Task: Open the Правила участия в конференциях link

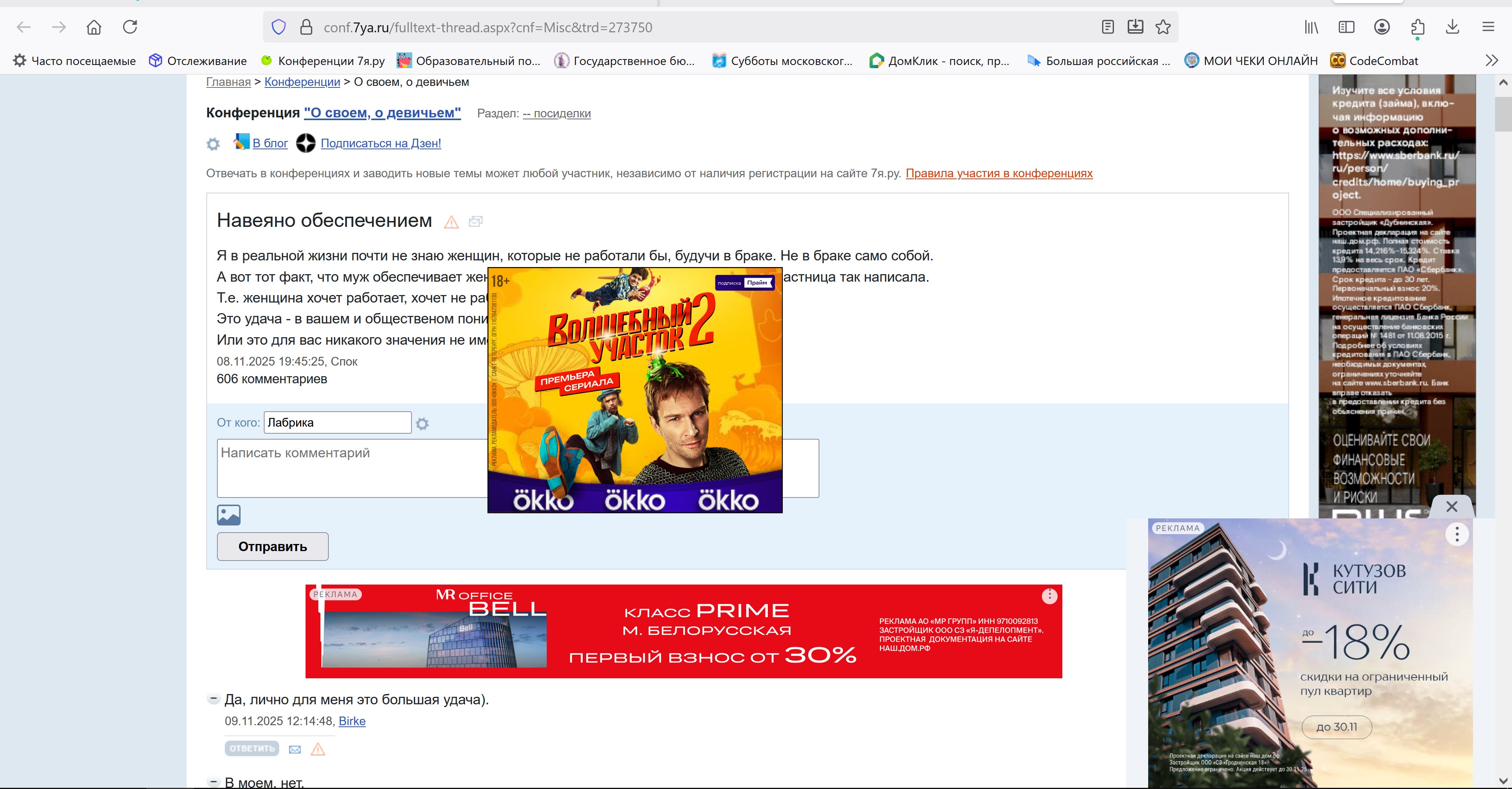Action: tap(999, 173)
